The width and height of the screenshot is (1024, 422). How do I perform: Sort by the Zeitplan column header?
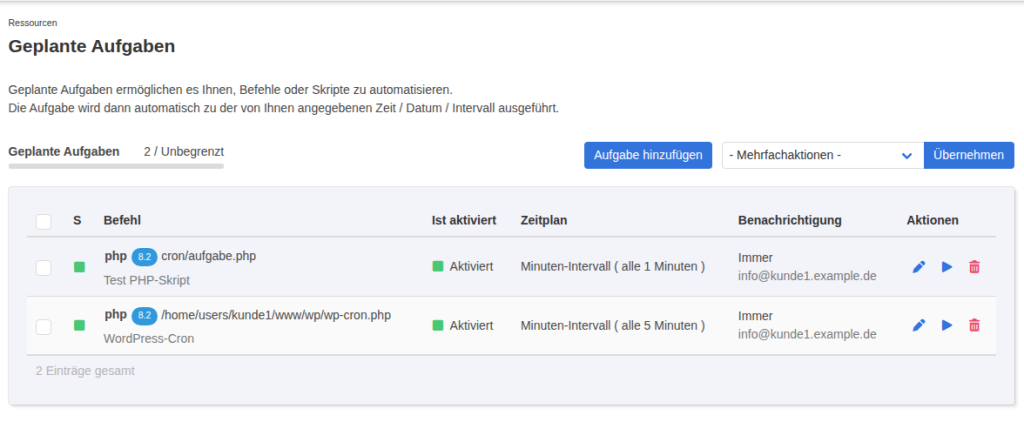pos(544,220)
